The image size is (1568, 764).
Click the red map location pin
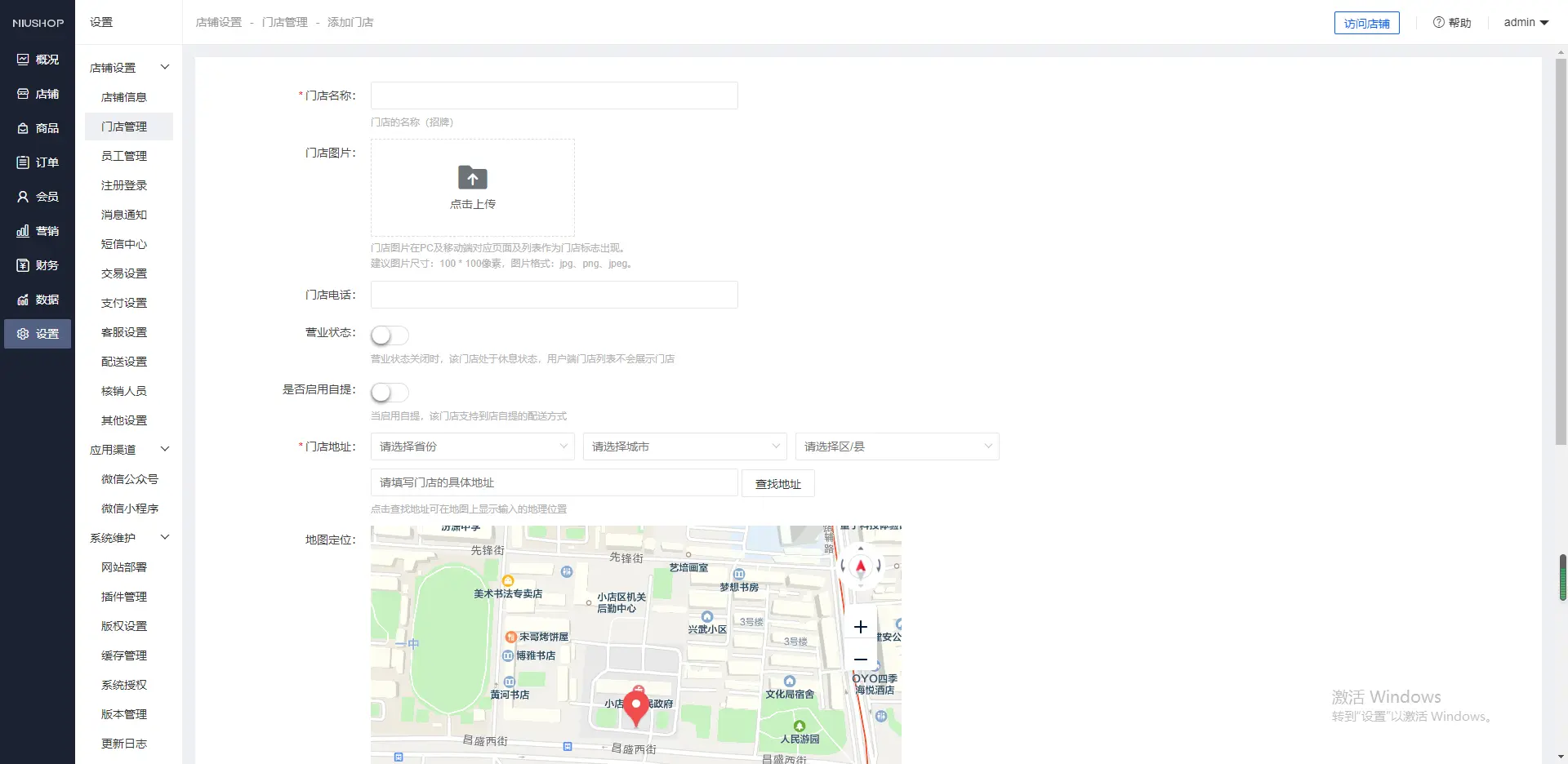(636, 708)
